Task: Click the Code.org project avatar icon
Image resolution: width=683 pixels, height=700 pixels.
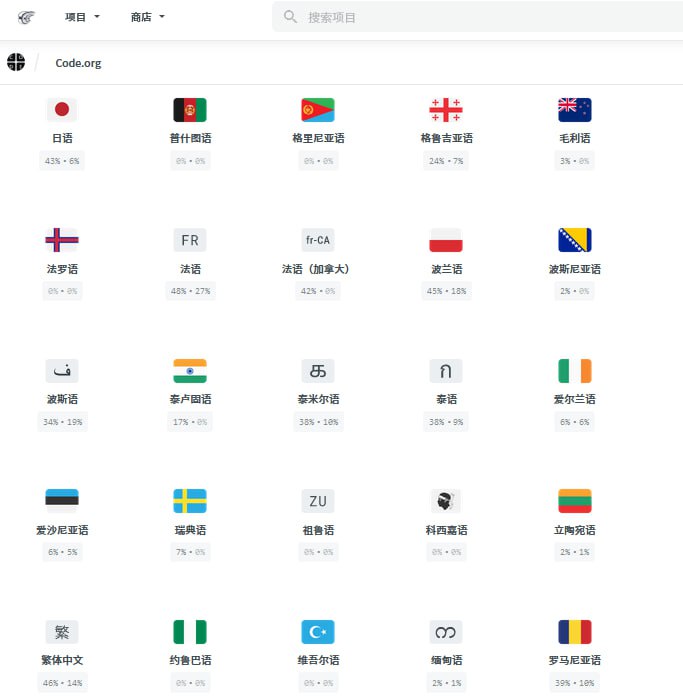Action: [x=16, y=62]
